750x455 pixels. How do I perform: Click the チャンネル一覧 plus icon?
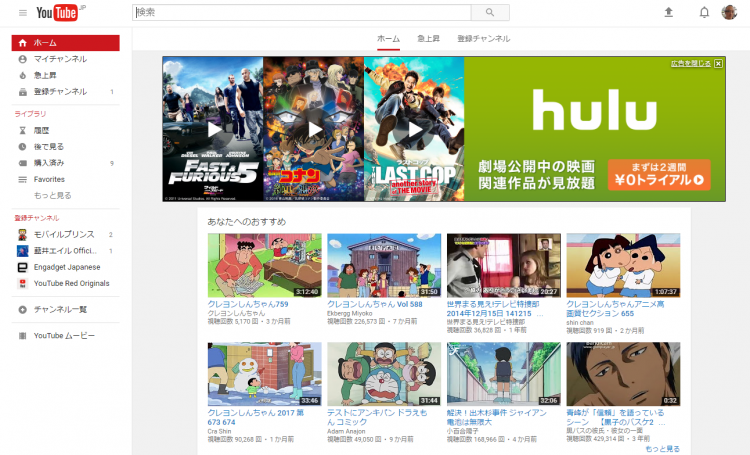click(x=22, y=310)
